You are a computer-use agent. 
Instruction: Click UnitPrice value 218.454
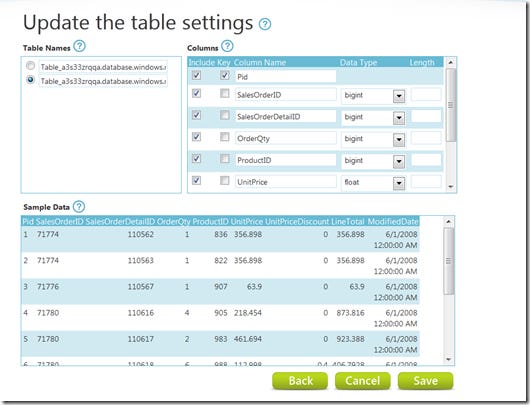click(x=248, y=313)
